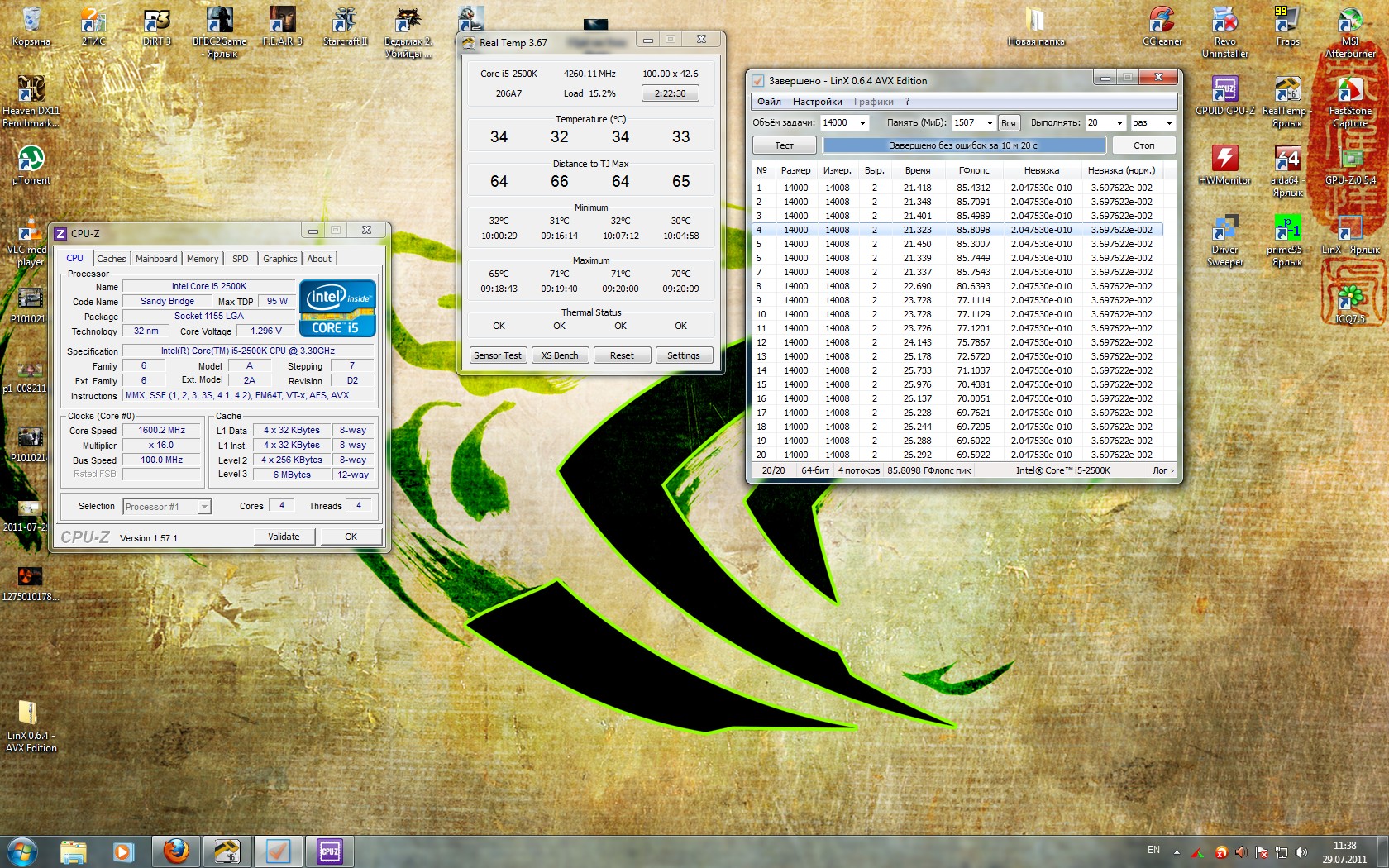
Task: Open Settings in Real Temp
Action: click(683, 355)
